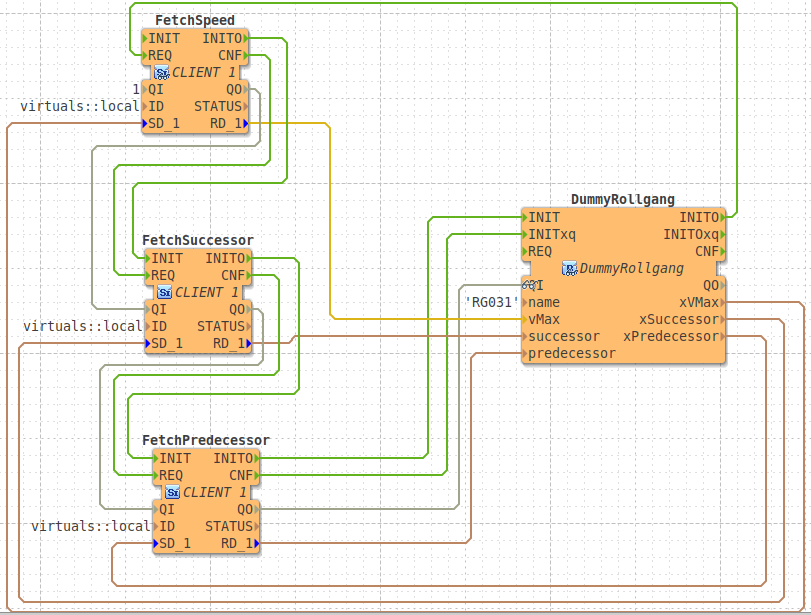The height and width of the screenshot is (615, 811).
Task: Select the CLIENT 1 icon in FetchSpeed block
Action: tap(160, 72)
